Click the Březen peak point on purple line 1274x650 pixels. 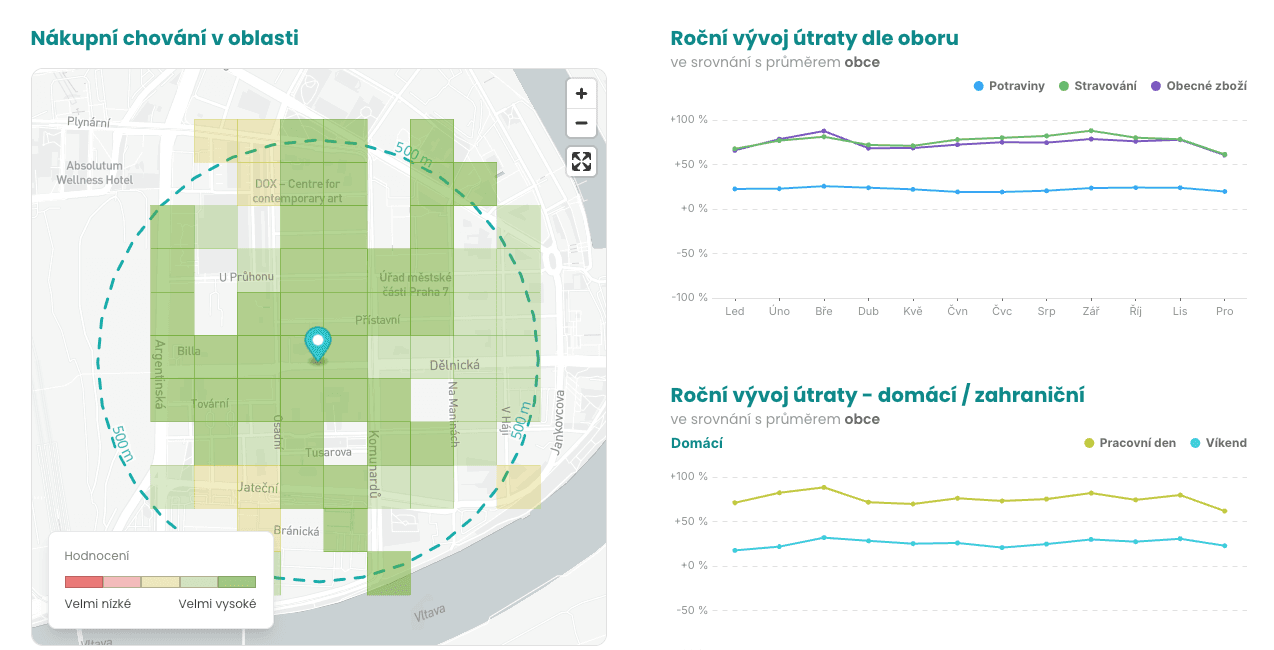824,131
